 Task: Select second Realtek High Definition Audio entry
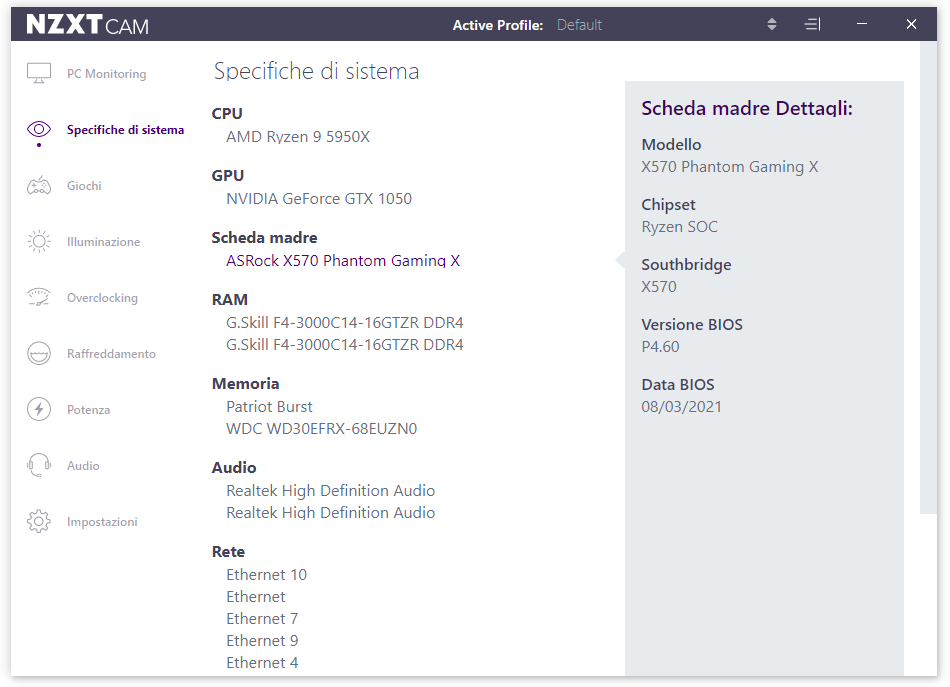(x=331, y=513)
